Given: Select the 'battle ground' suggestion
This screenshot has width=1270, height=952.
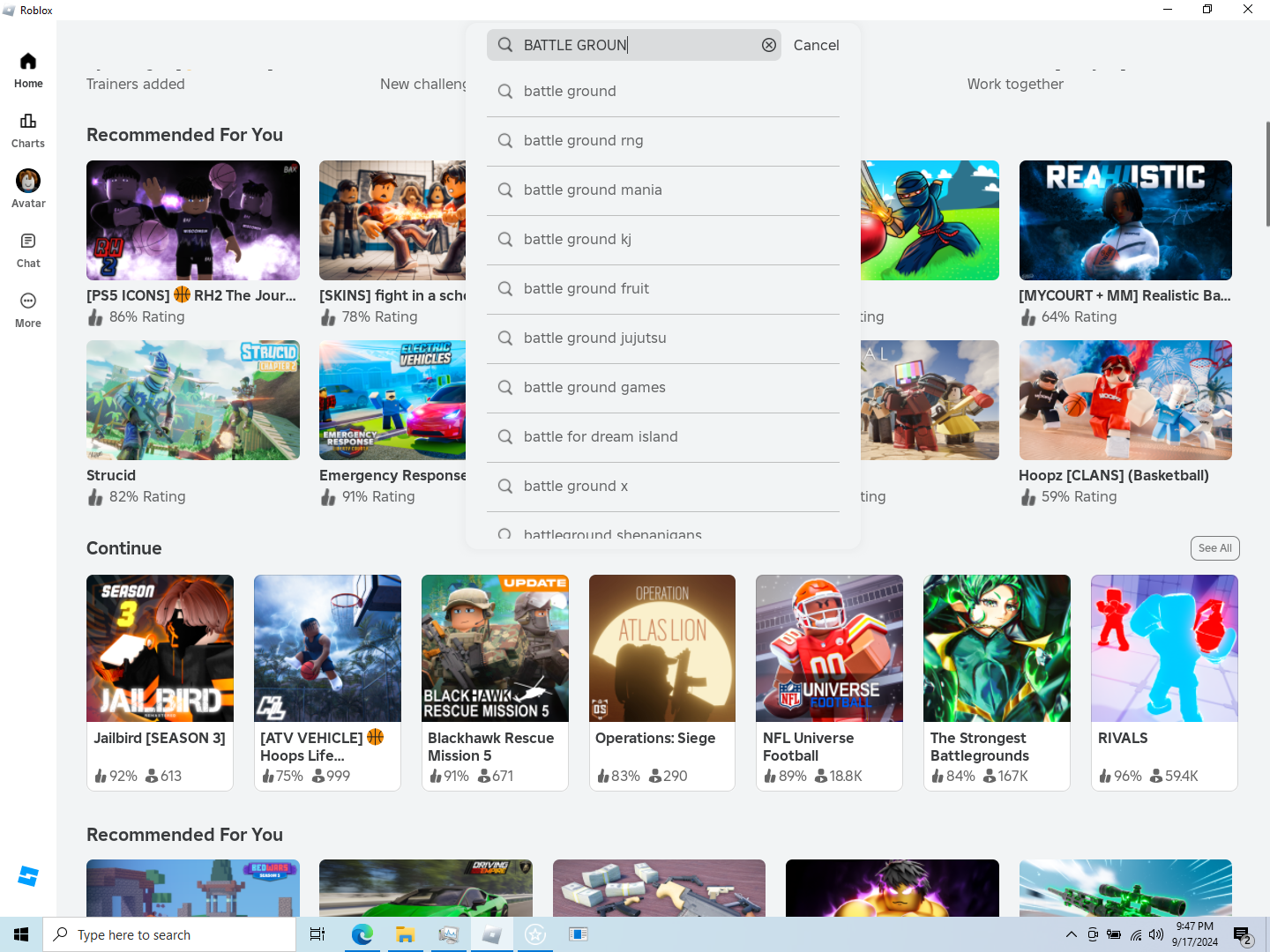Looking at the screenshot, I should (663, 92).
